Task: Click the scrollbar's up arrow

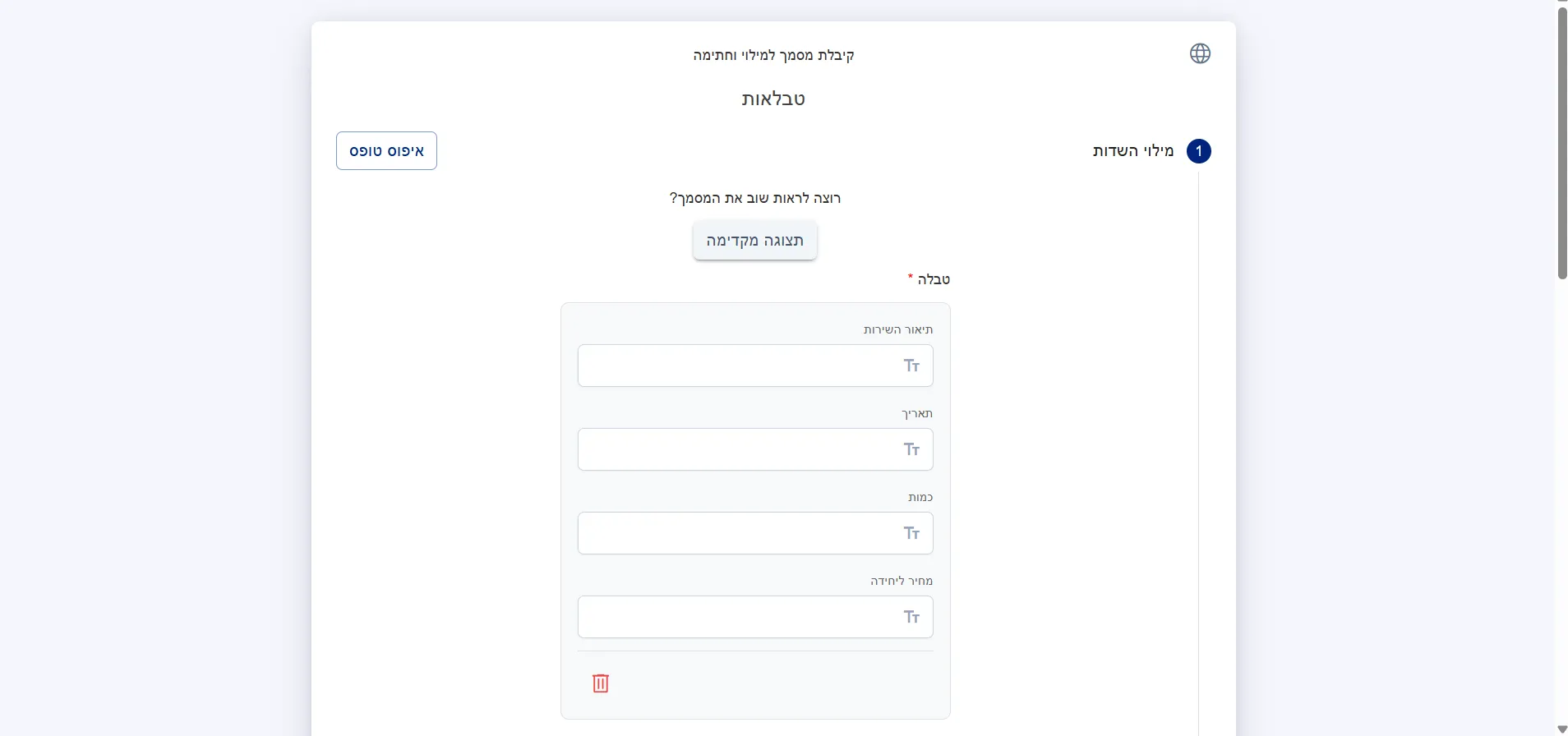Action: [1562, 3]
